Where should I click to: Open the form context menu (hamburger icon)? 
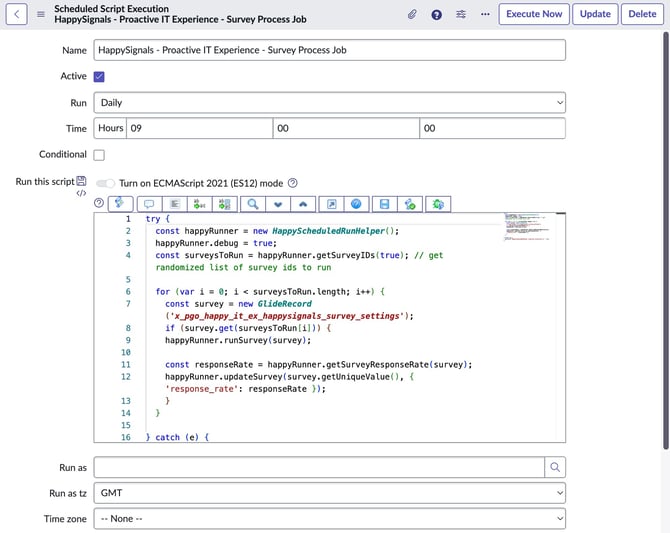(x=40, y=14)
